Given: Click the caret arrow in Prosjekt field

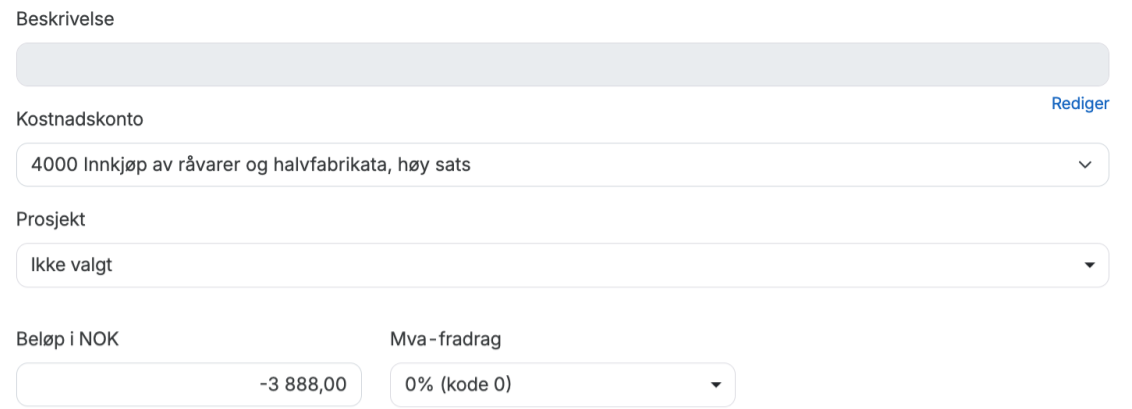Looking at the screenshot, I should click(x=1088, y=266).
